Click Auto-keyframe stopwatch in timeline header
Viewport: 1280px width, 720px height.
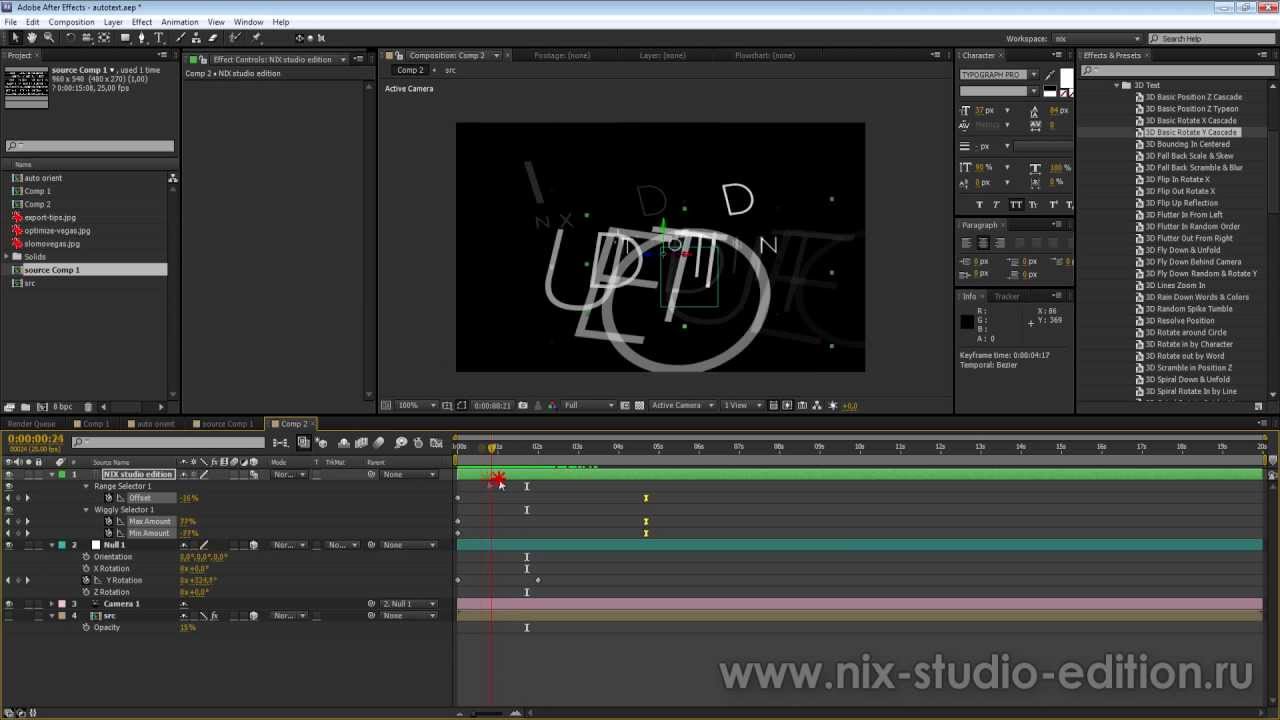tap(419, 442)
